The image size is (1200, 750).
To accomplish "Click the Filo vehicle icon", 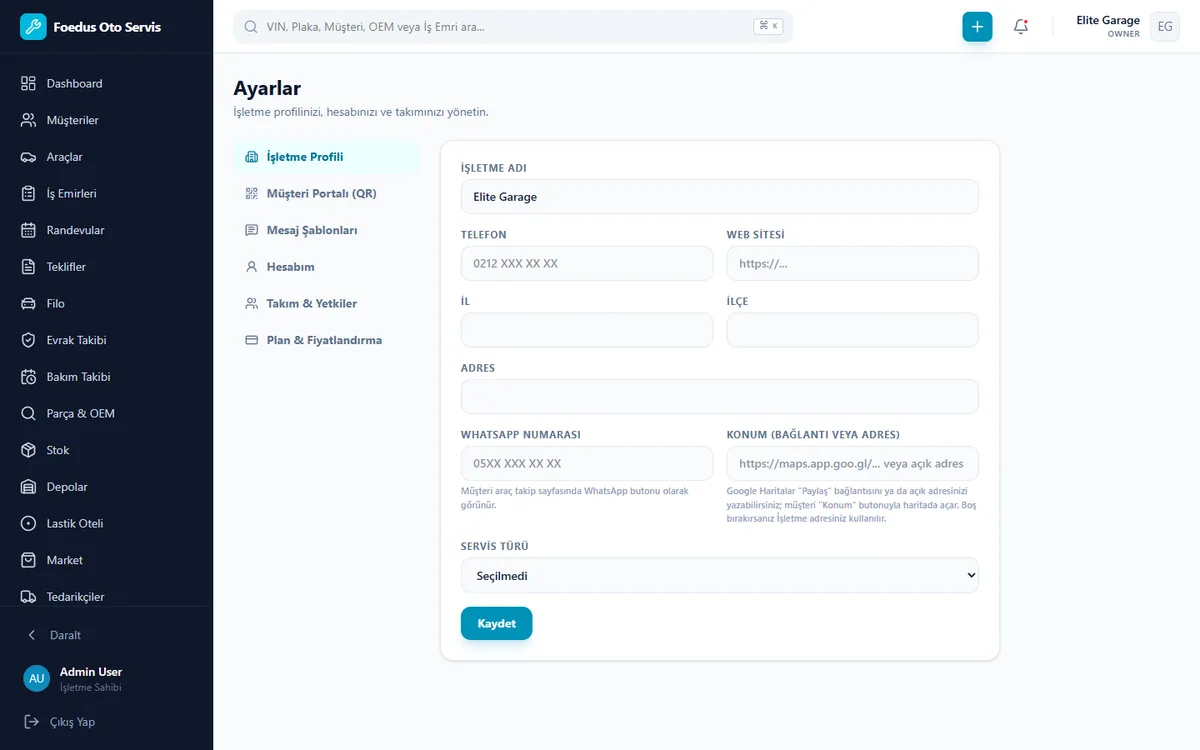I will (28, 304).
